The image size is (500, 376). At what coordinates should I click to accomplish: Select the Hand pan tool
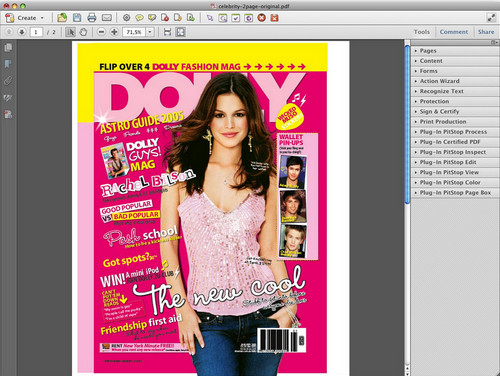click(x=83, y=32)
